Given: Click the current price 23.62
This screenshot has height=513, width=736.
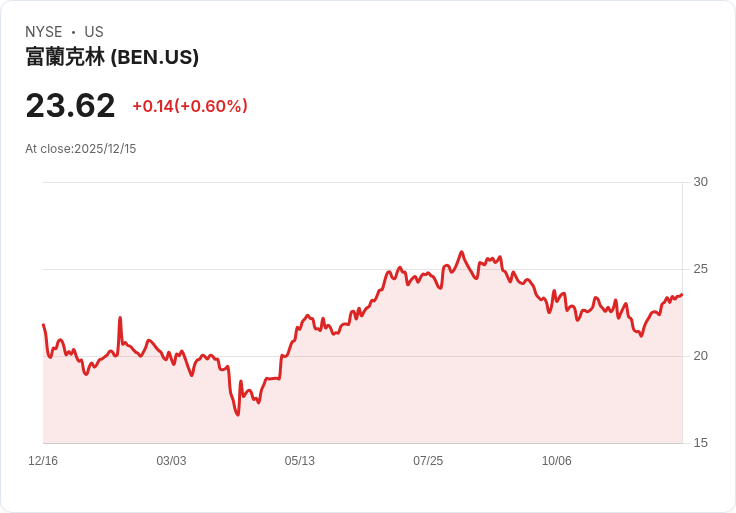Looking at the screenshot, I should tap(70, 106).
